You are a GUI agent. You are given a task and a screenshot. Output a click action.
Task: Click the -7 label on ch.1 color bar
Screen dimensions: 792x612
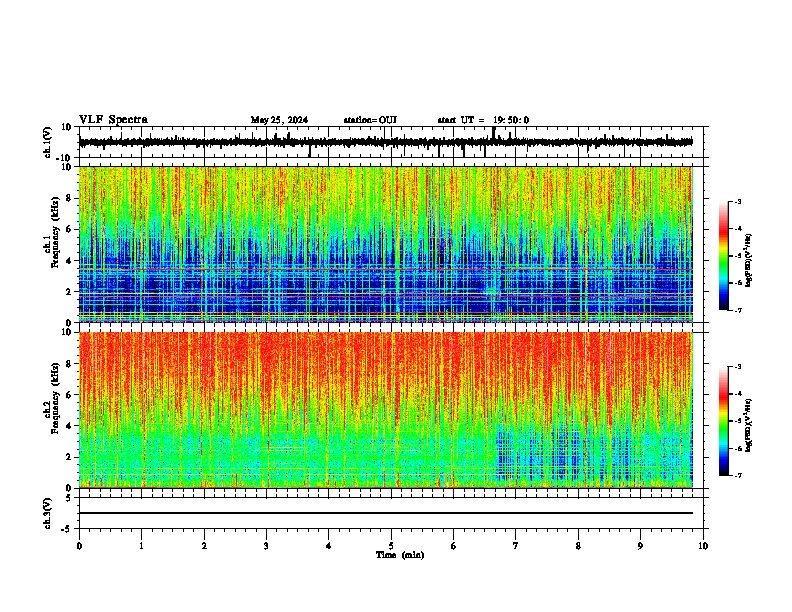(x=738, y=310)
